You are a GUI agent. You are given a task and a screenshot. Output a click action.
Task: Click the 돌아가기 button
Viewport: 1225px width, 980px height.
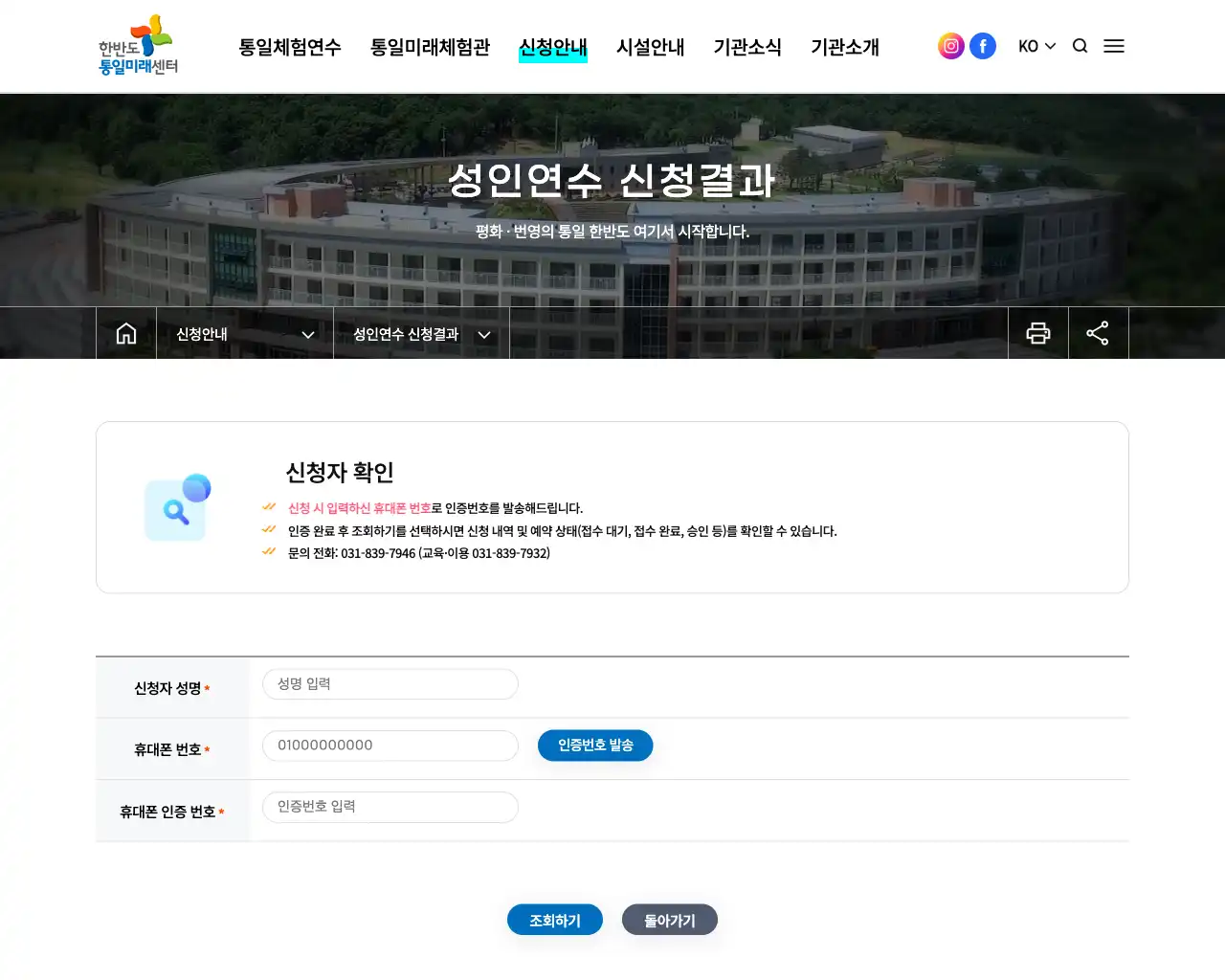click(x=670, y=920)
